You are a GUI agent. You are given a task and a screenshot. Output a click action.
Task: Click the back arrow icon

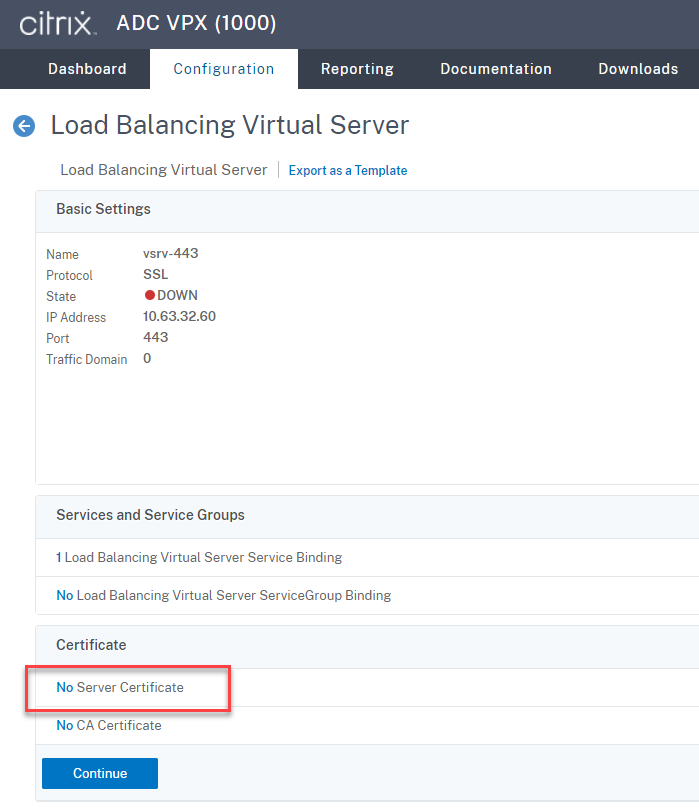point(23,126)
